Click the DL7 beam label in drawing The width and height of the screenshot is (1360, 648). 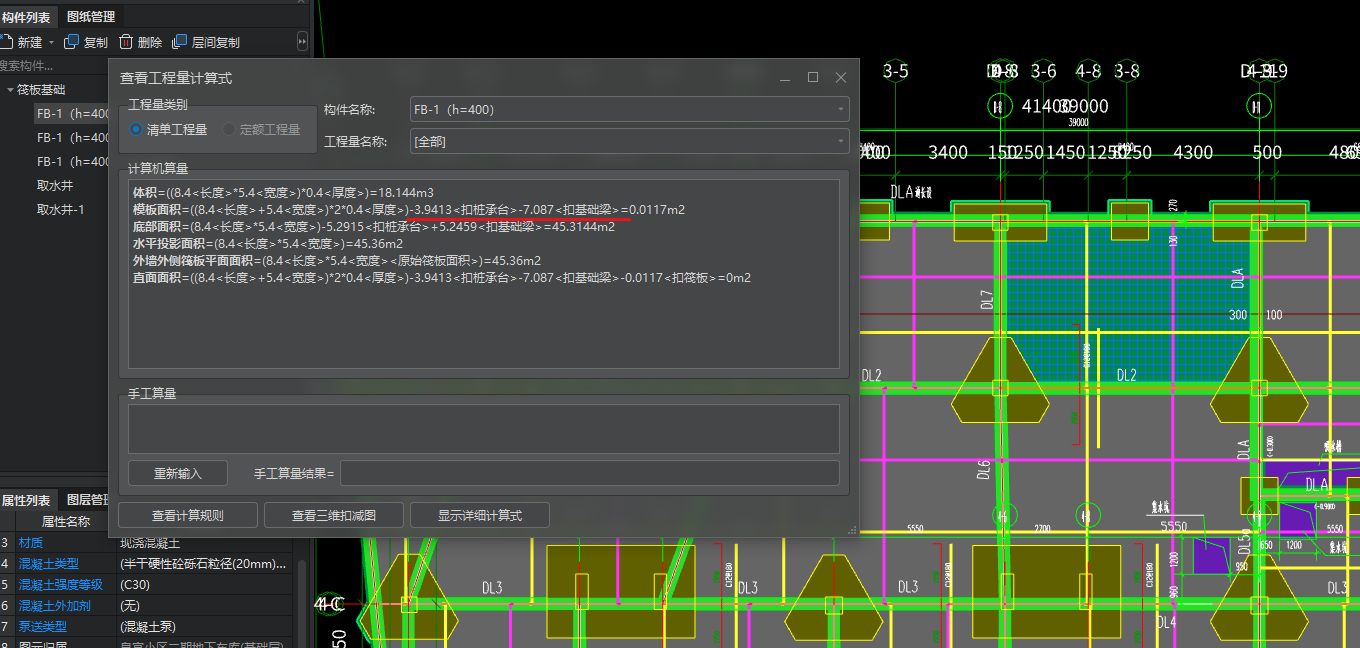tap(987, 299)
